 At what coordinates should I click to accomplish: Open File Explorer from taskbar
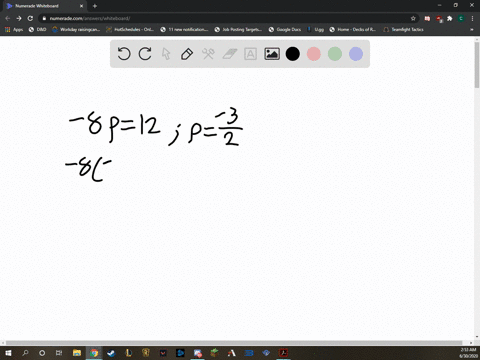point(77,353)
